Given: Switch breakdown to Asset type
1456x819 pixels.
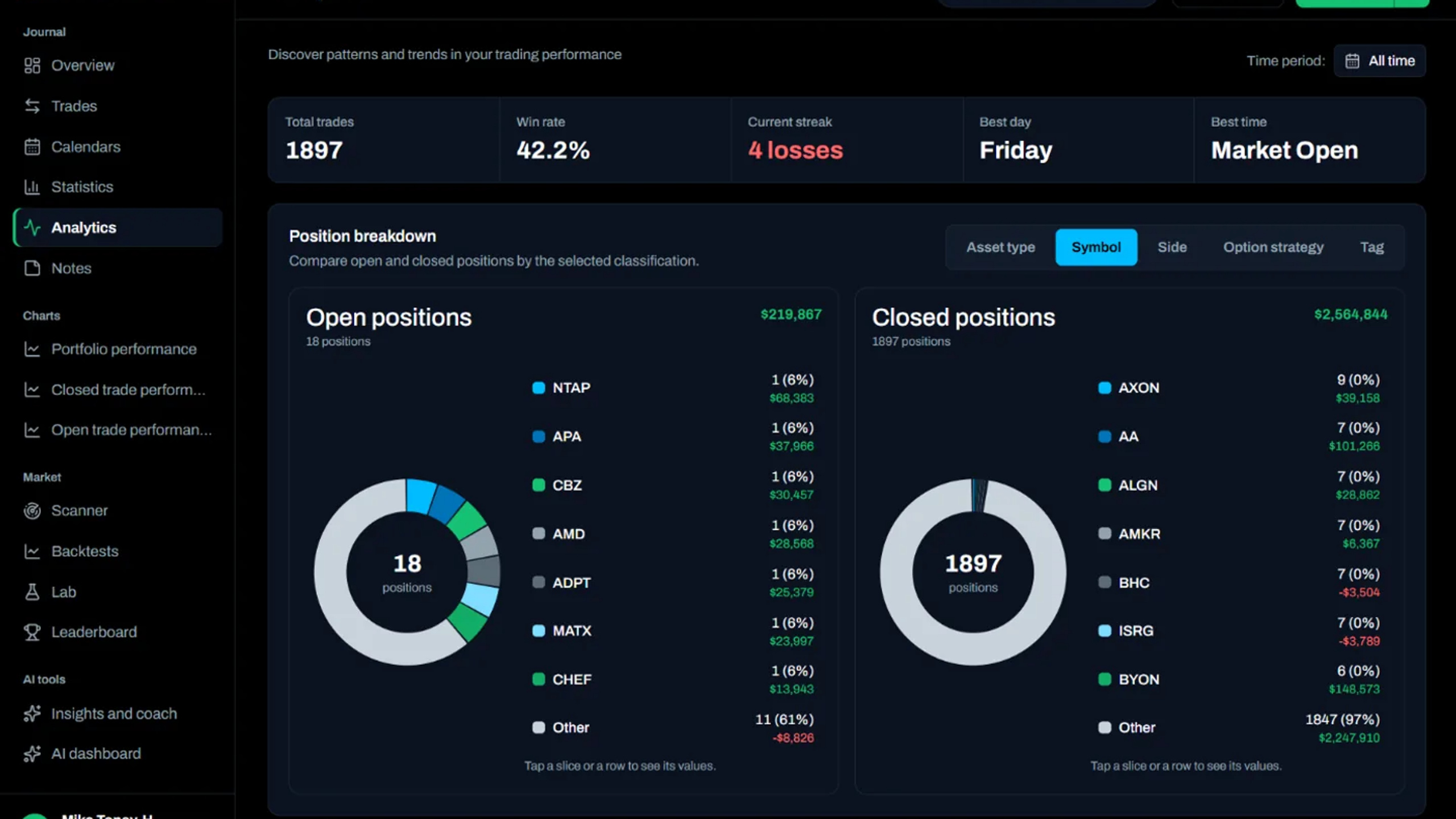Looking at the screenshot, I should pyautogui.click(x=1000, y=247).
